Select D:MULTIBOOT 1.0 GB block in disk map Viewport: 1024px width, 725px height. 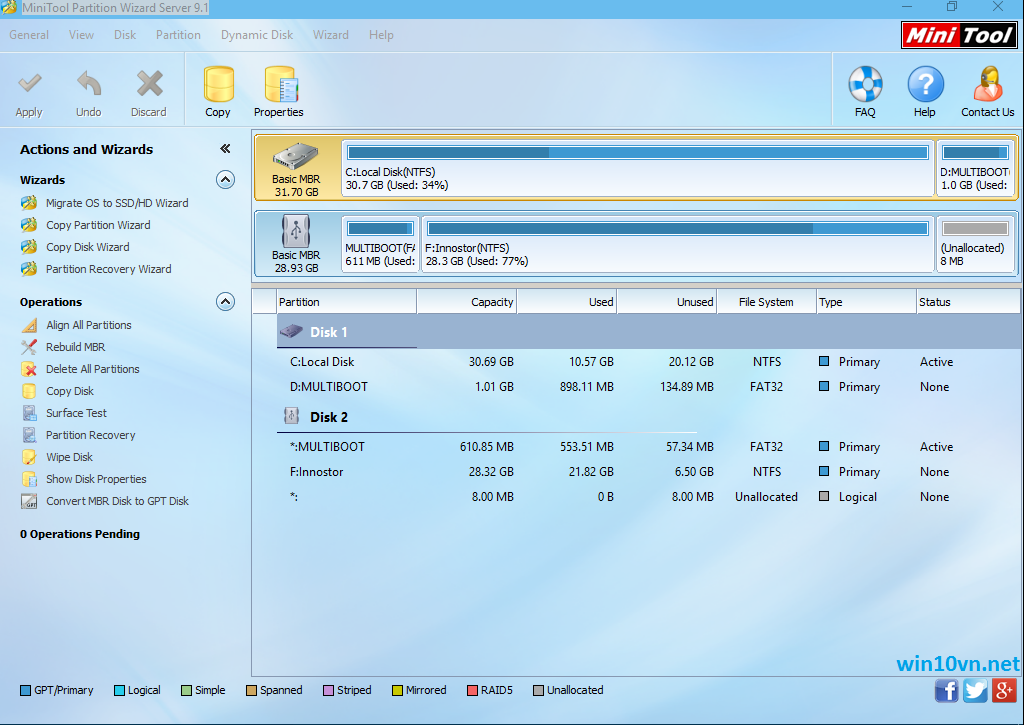point(976,168)
